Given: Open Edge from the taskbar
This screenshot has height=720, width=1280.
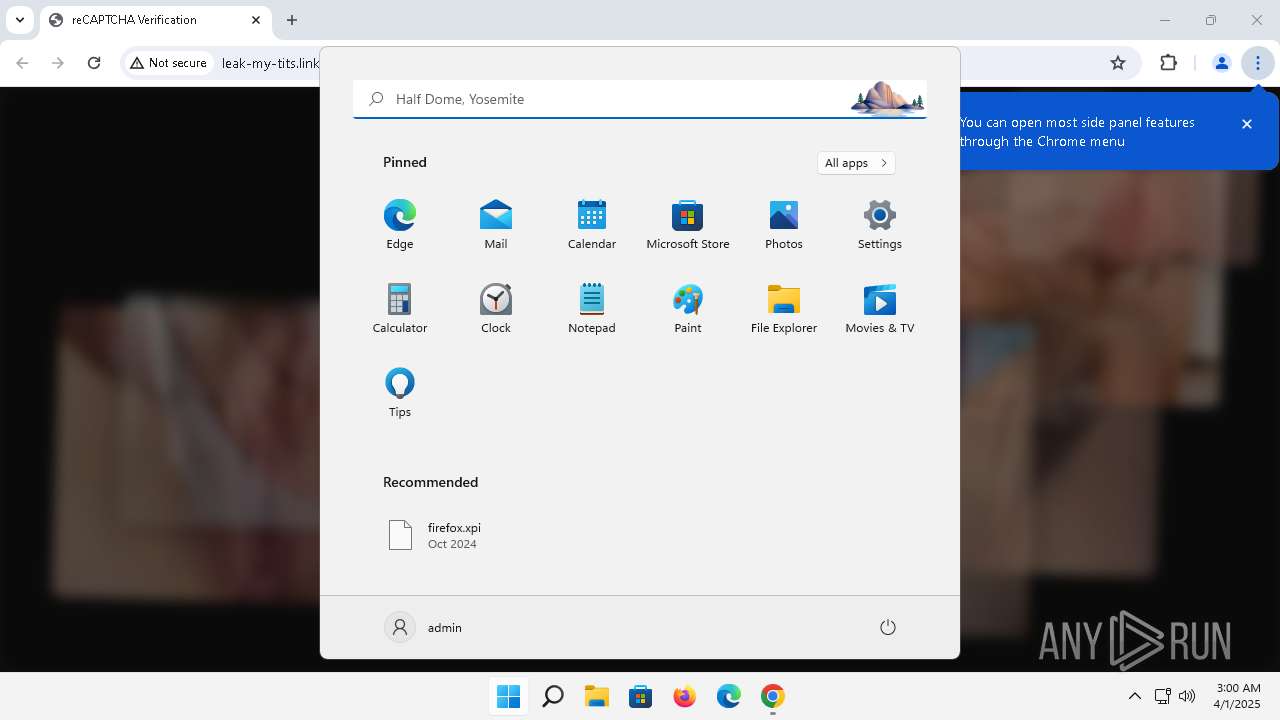Looking at the screenshot, I should [729, 696].
